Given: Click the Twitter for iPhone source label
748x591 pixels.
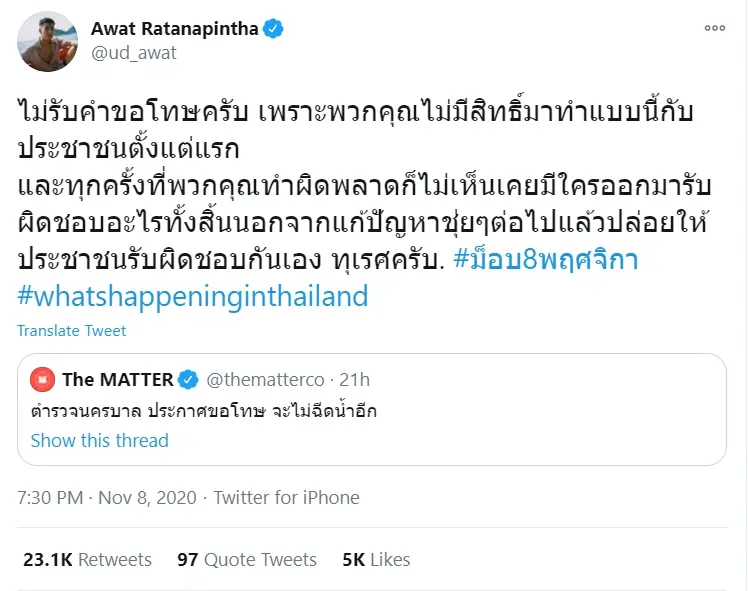Looking at the screenshot, I should coord(286,497).
